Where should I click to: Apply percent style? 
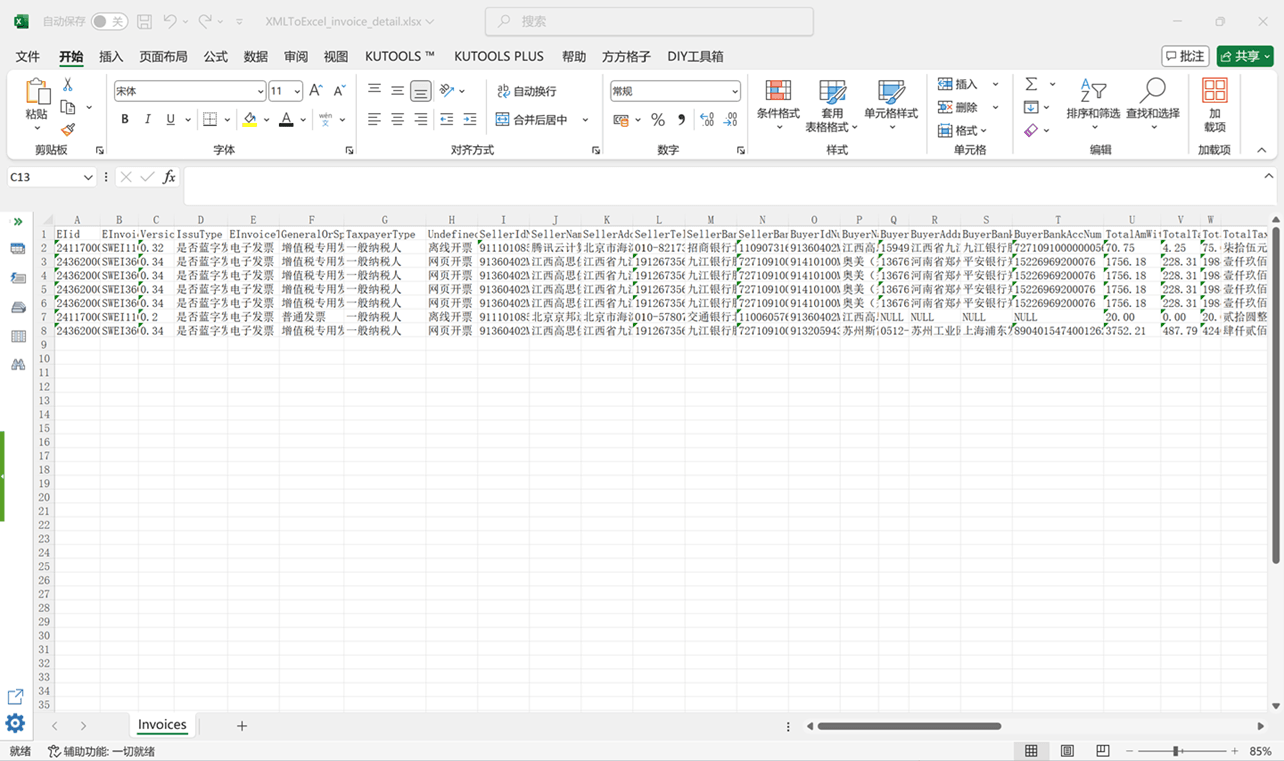pos(658,120)
